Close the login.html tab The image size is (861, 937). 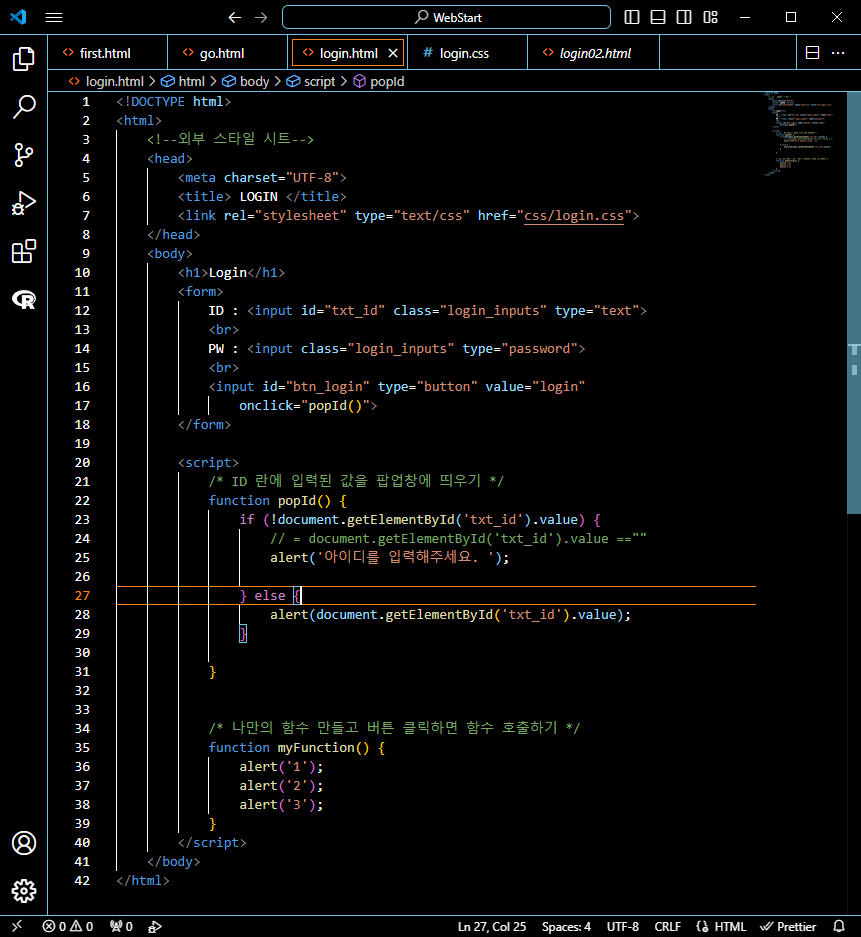393,53
